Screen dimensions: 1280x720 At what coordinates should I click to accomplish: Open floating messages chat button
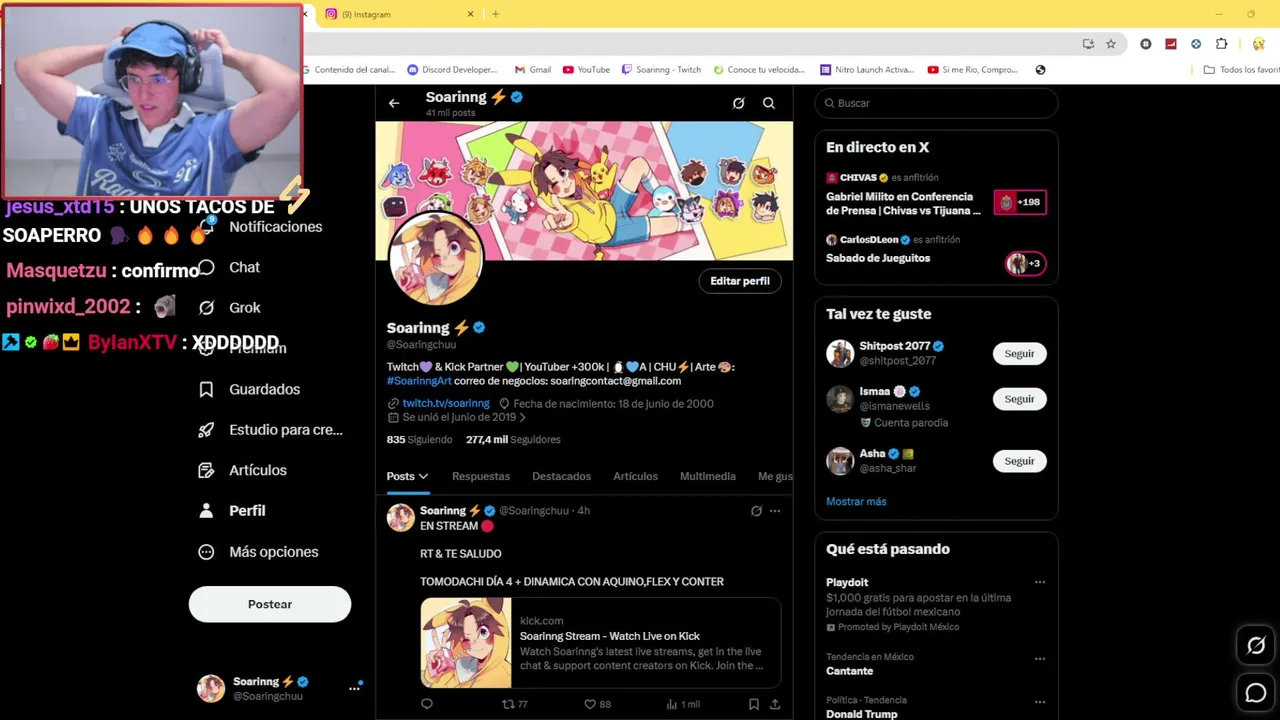point(1256,693)
